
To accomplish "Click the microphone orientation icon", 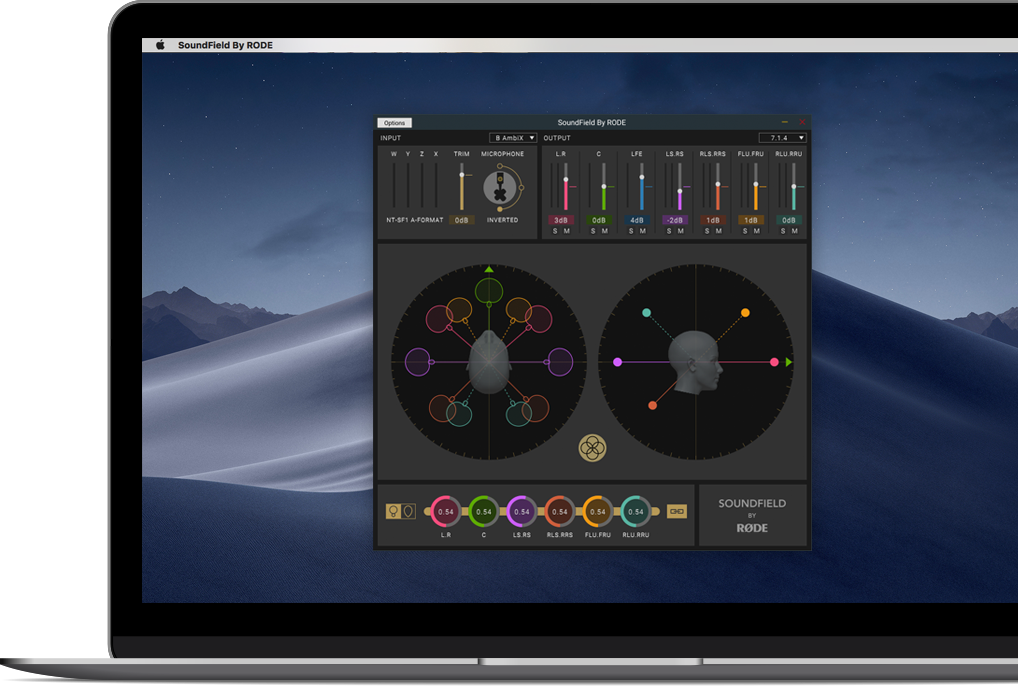I will tap(500, 188).
